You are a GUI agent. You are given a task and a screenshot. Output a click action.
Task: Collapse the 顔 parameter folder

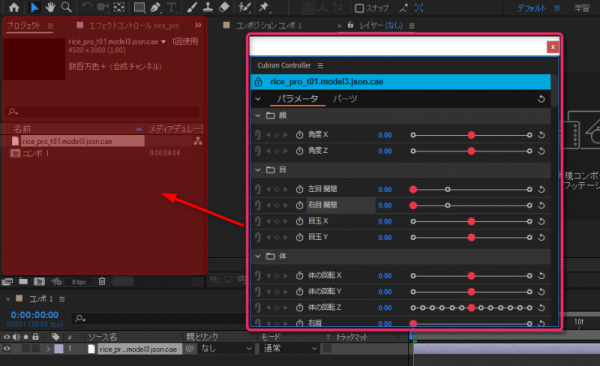point(258,115)
